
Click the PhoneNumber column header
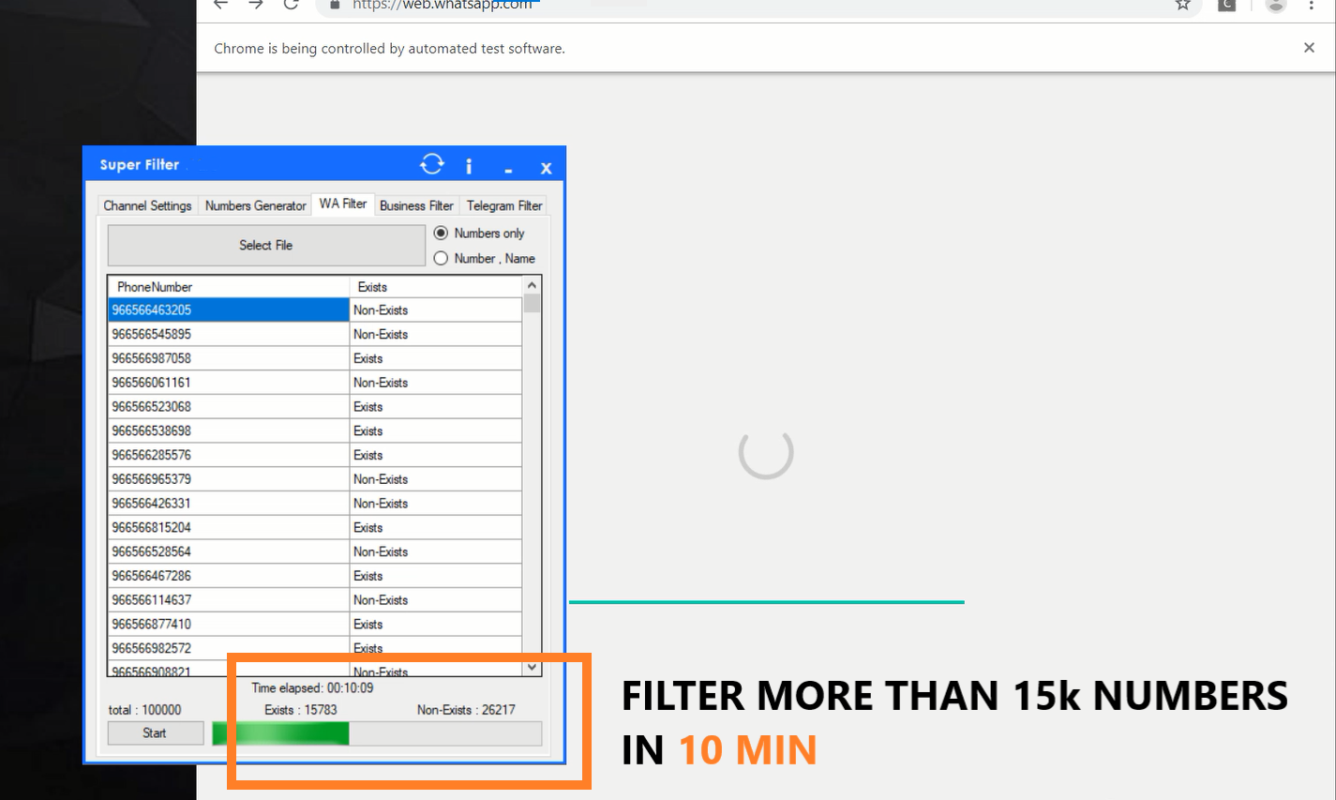[x=229, y=287]
